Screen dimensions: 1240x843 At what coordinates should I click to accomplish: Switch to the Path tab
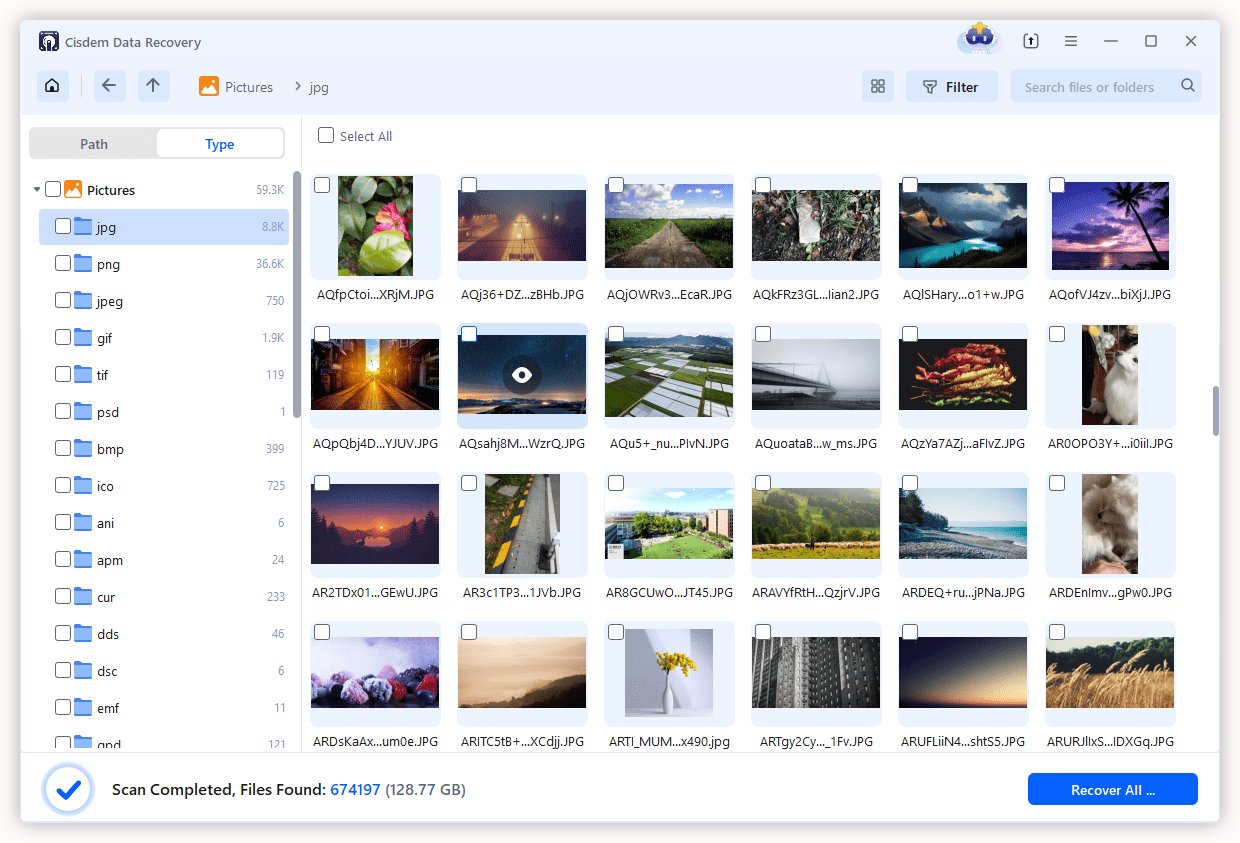95,143
